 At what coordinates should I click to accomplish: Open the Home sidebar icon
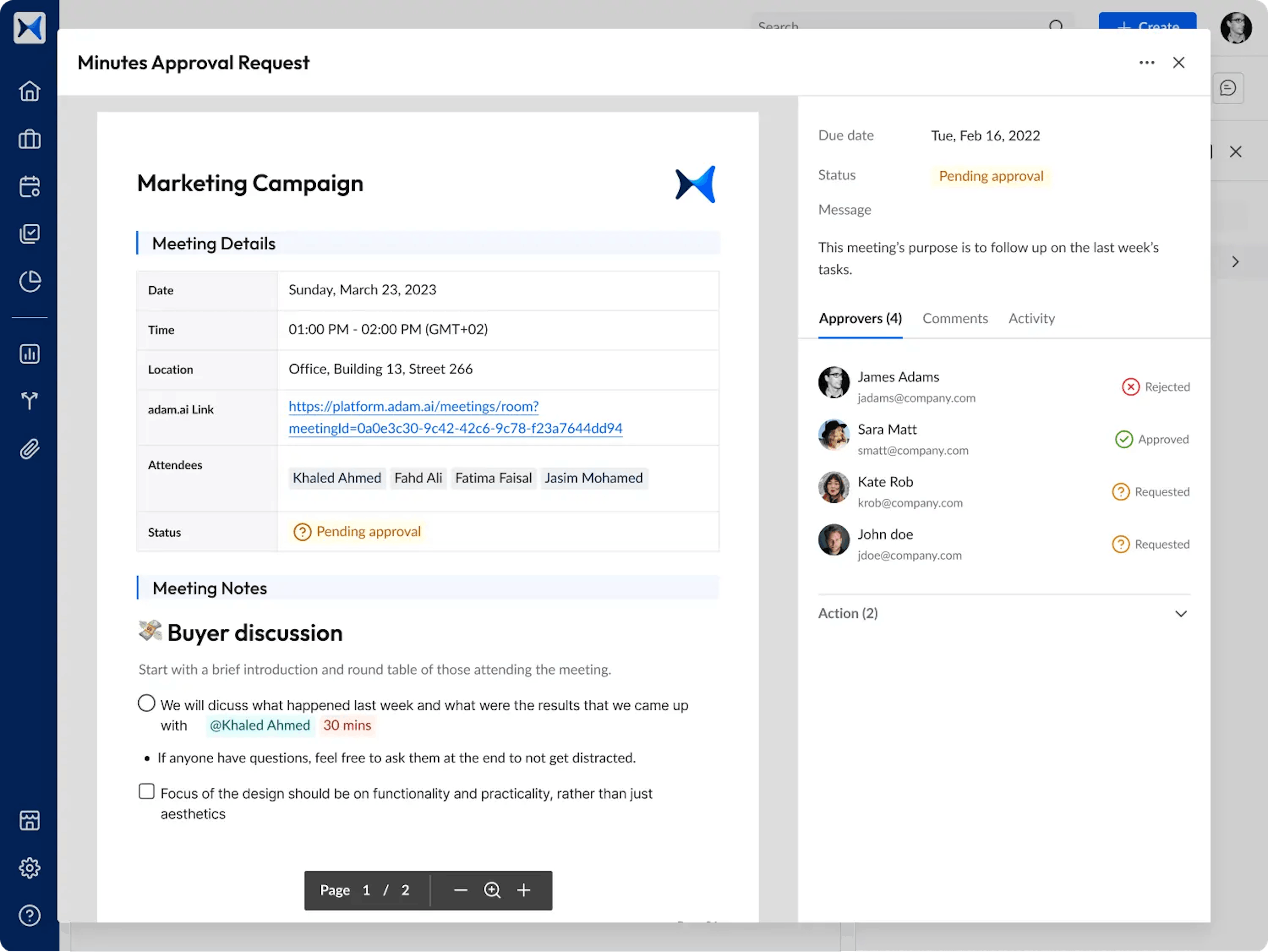(29, 90)
